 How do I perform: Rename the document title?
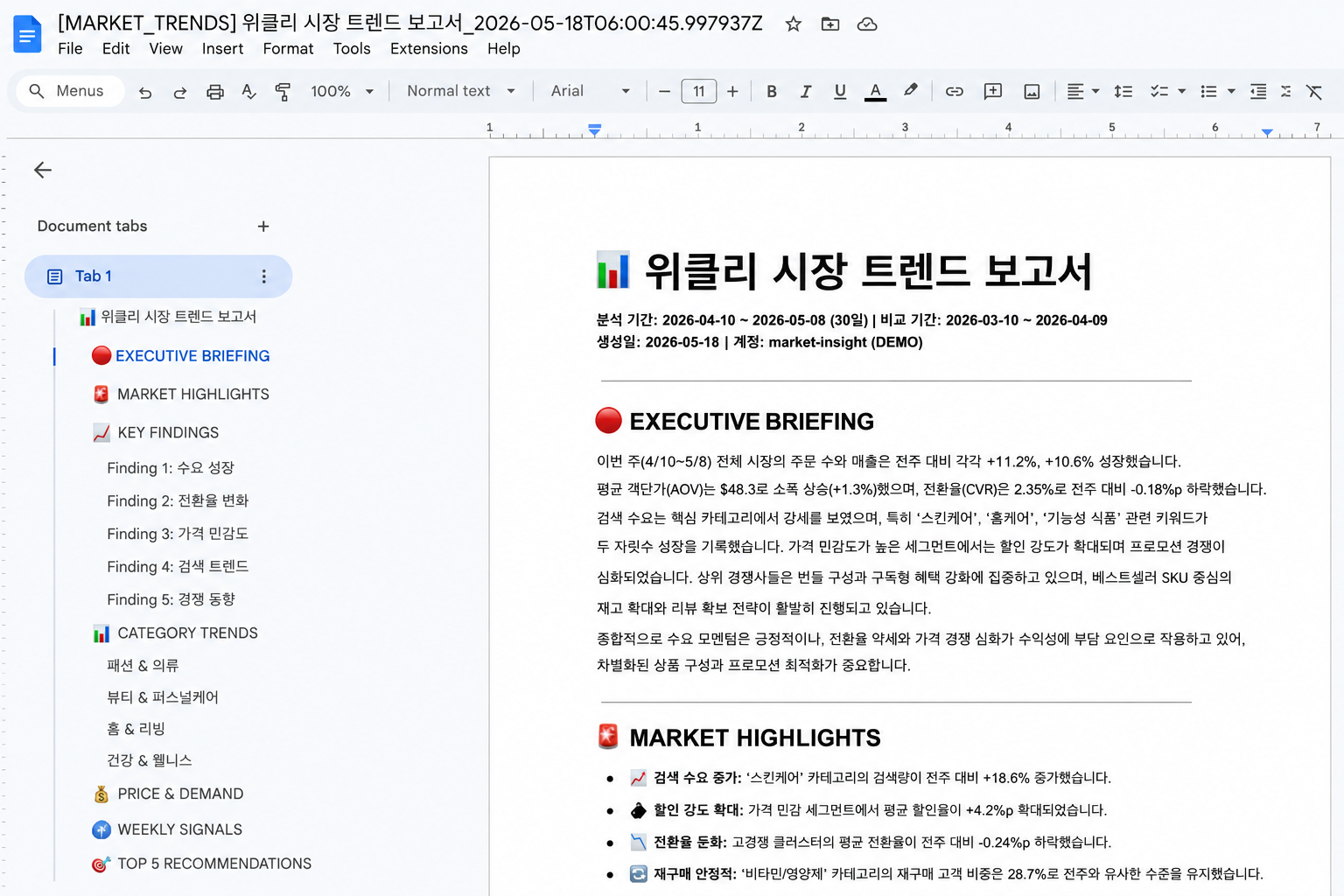[x=410, y=24]
